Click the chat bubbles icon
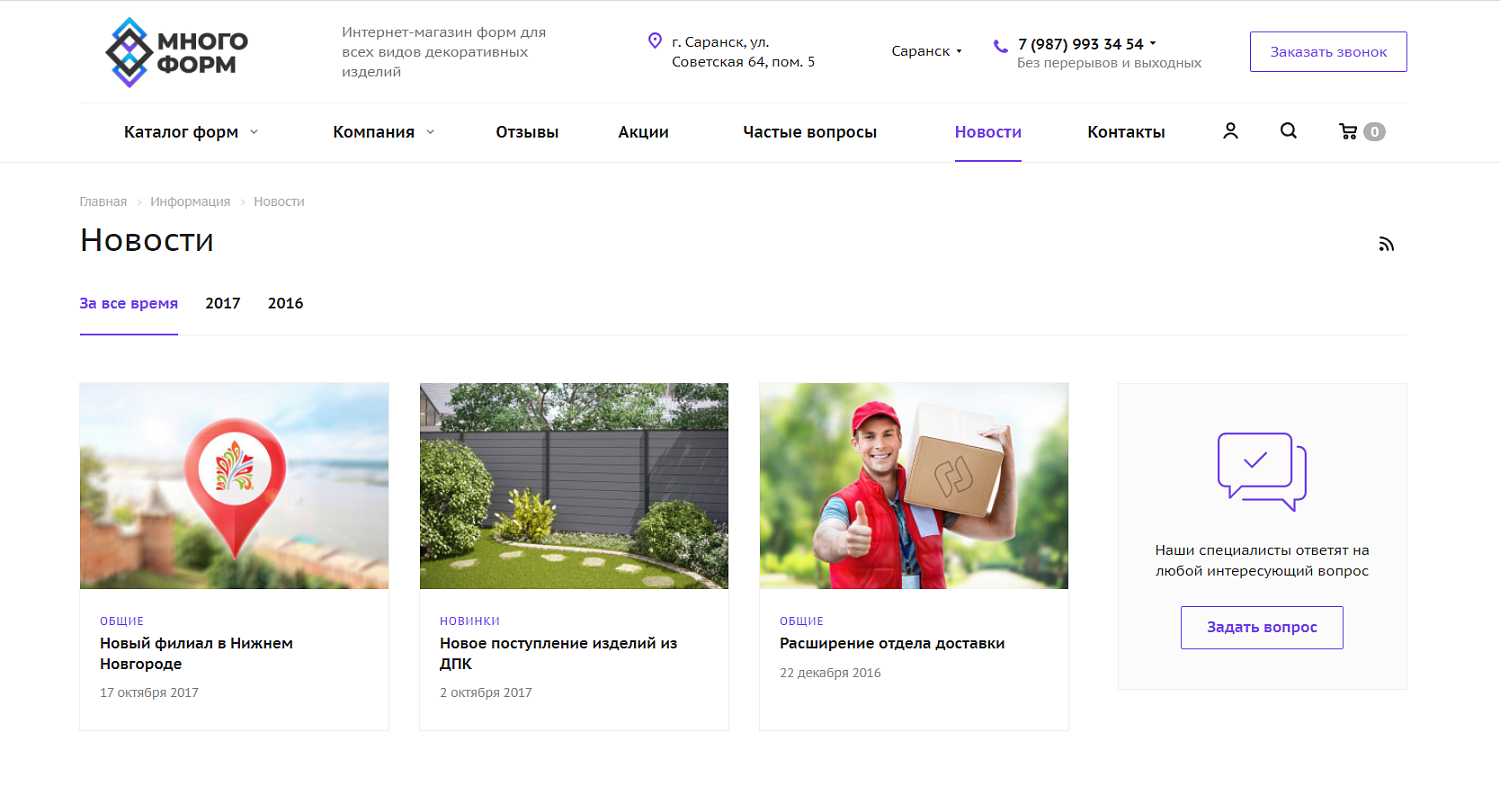Viewport: 1500px width, 786px height. tap(1261, 471)
